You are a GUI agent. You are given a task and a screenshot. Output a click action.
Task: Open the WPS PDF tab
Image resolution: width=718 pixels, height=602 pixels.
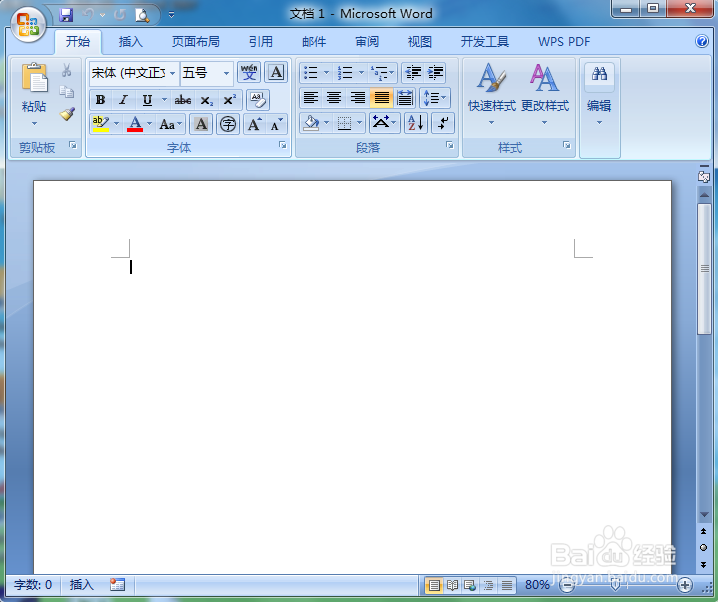coord(564,42)
